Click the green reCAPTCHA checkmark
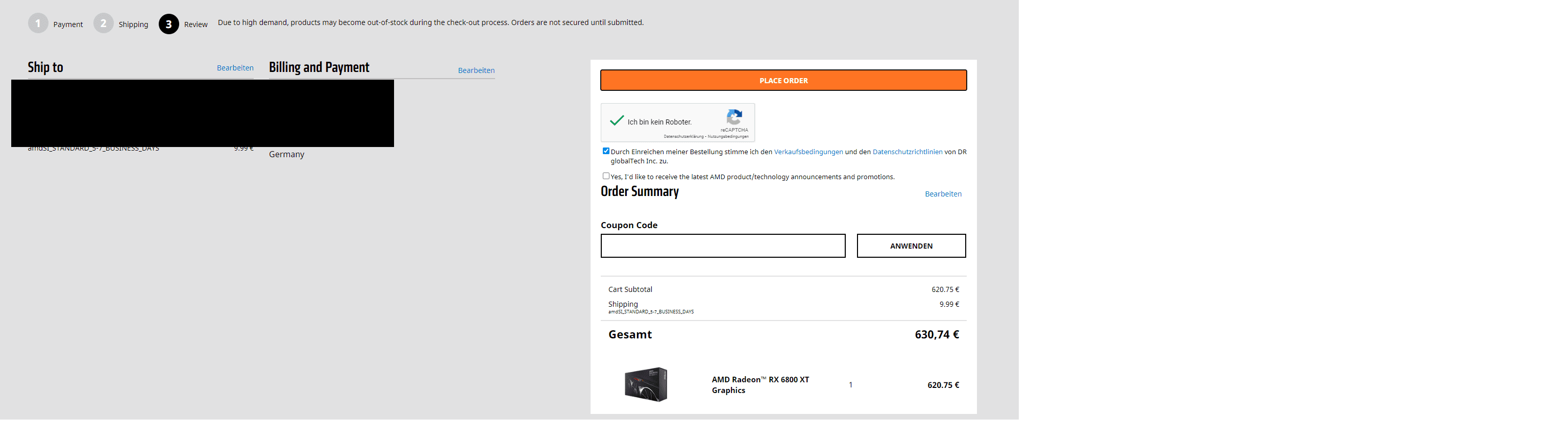This screenshot has height=441, width=1568. click(x=617, y=120)
